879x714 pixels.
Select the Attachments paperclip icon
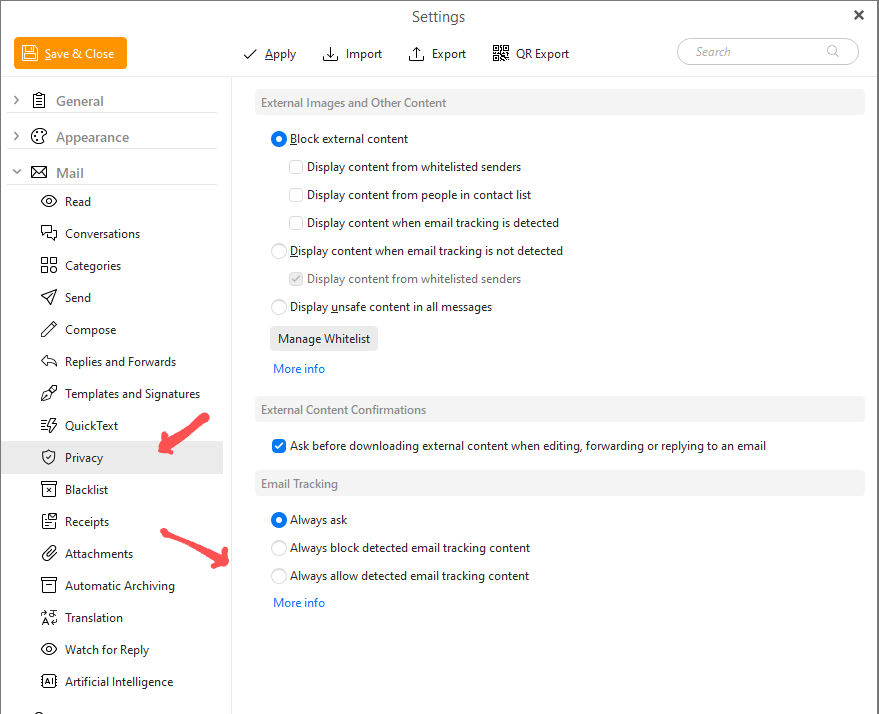[x=48, y=554]
